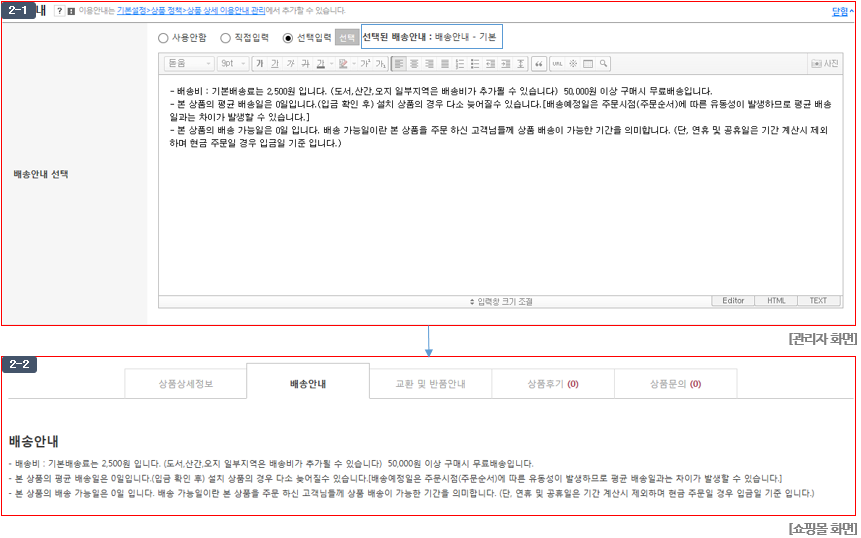Image resolution: width=861 pixels, height=538 pixels.
Task: Insert URL link
Action: click(557, 64)
